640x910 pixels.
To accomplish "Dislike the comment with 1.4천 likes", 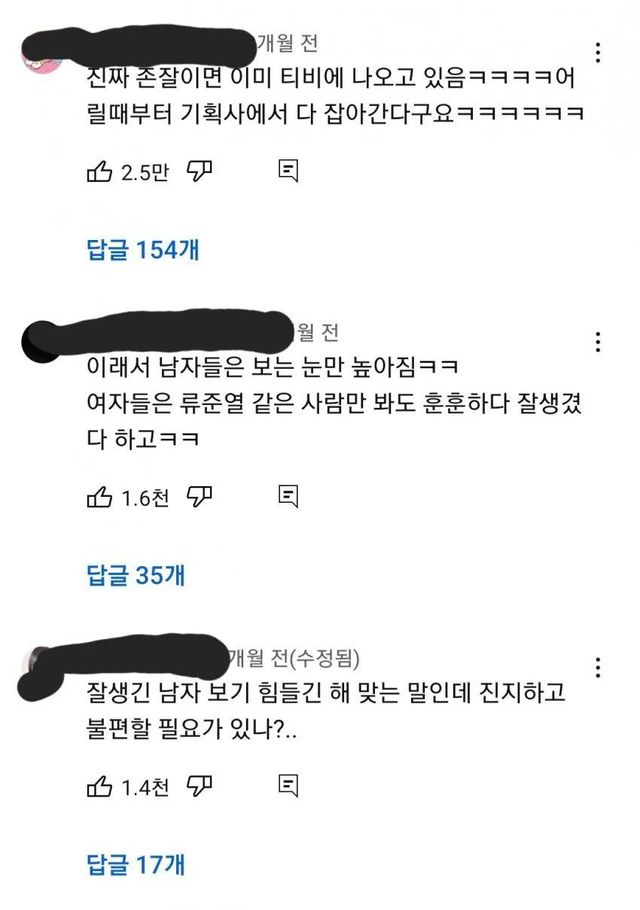I will (199, 786).
